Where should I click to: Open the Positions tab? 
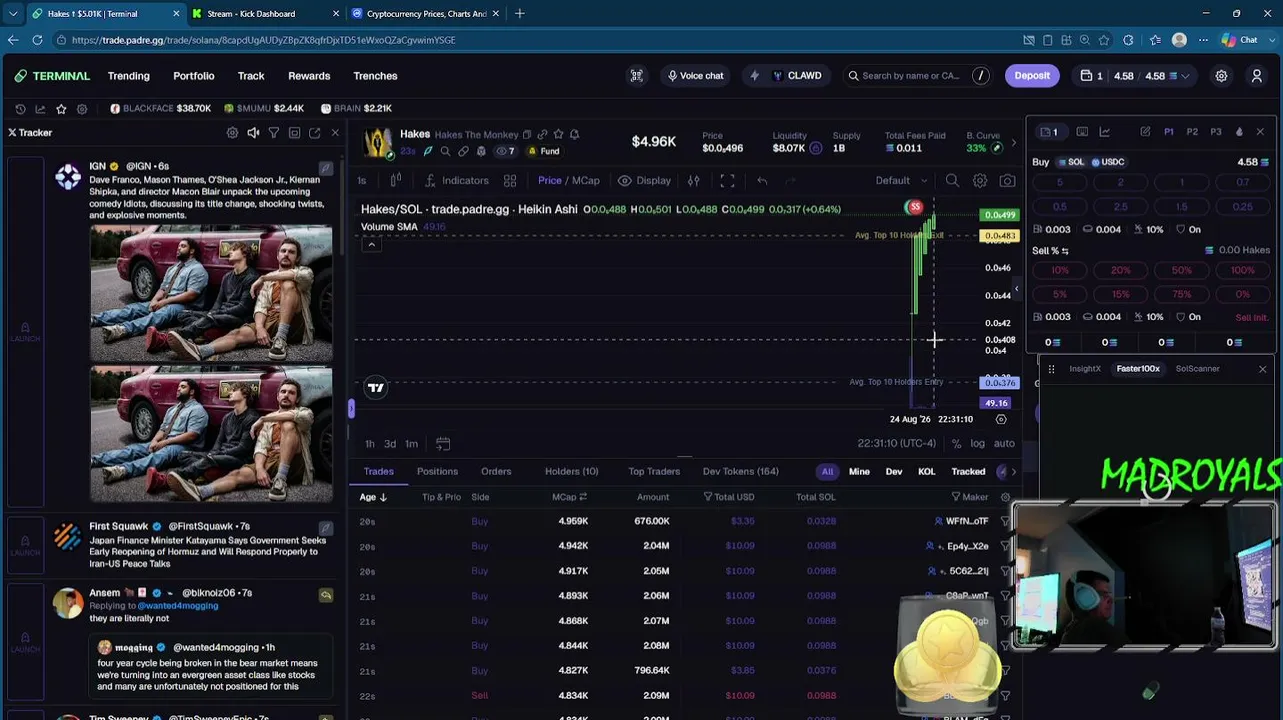[x=437, y=472]
